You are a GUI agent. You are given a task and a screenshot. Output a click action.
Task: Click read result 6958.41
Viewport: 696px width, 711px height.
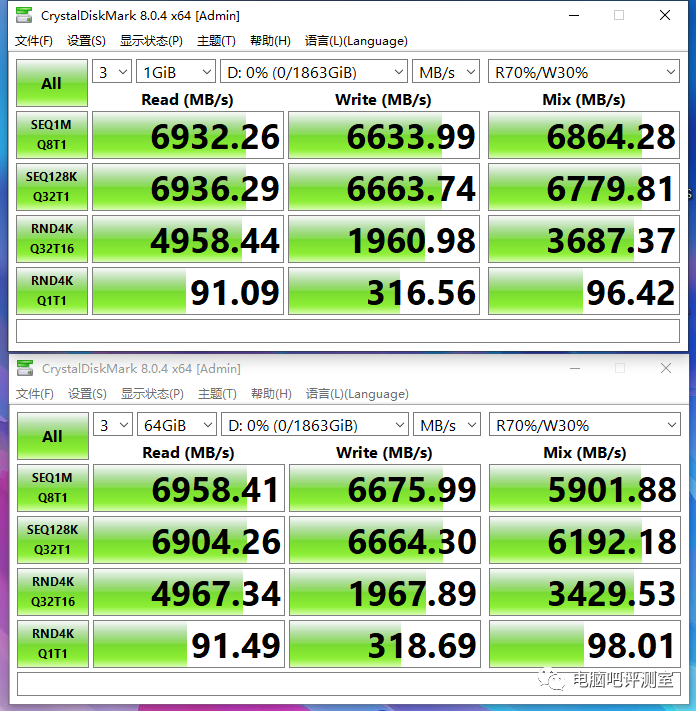[189, 488]
